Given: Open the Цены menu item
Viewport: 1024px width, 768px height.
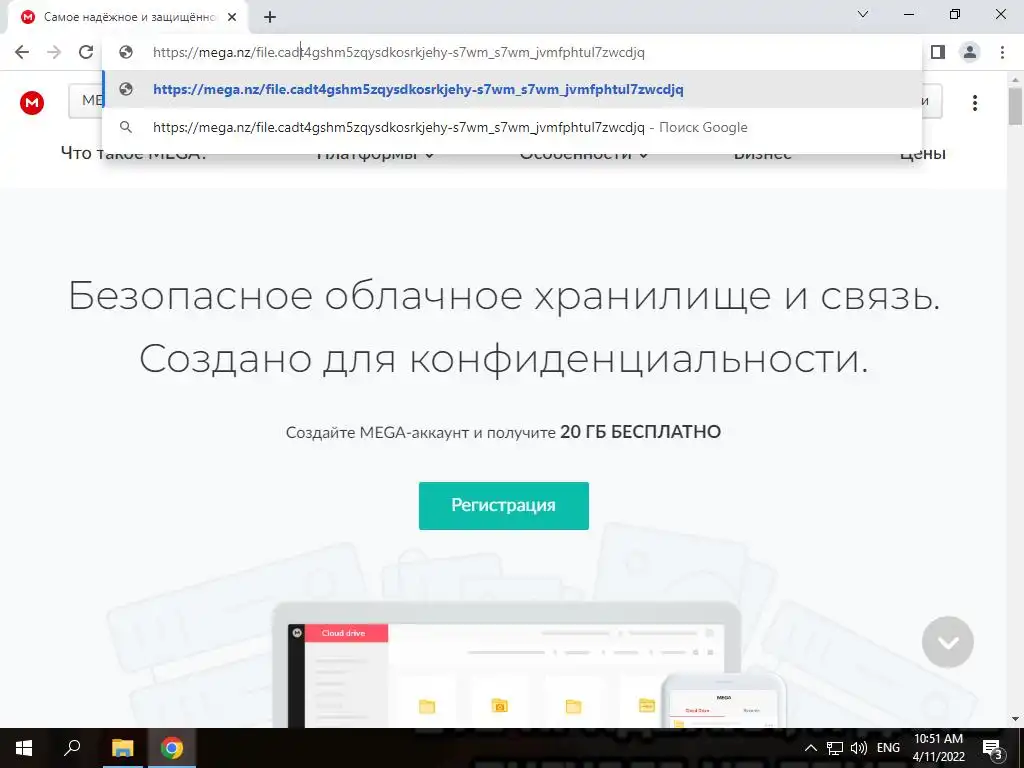Looking at the screenshot, I should point(923,155).
